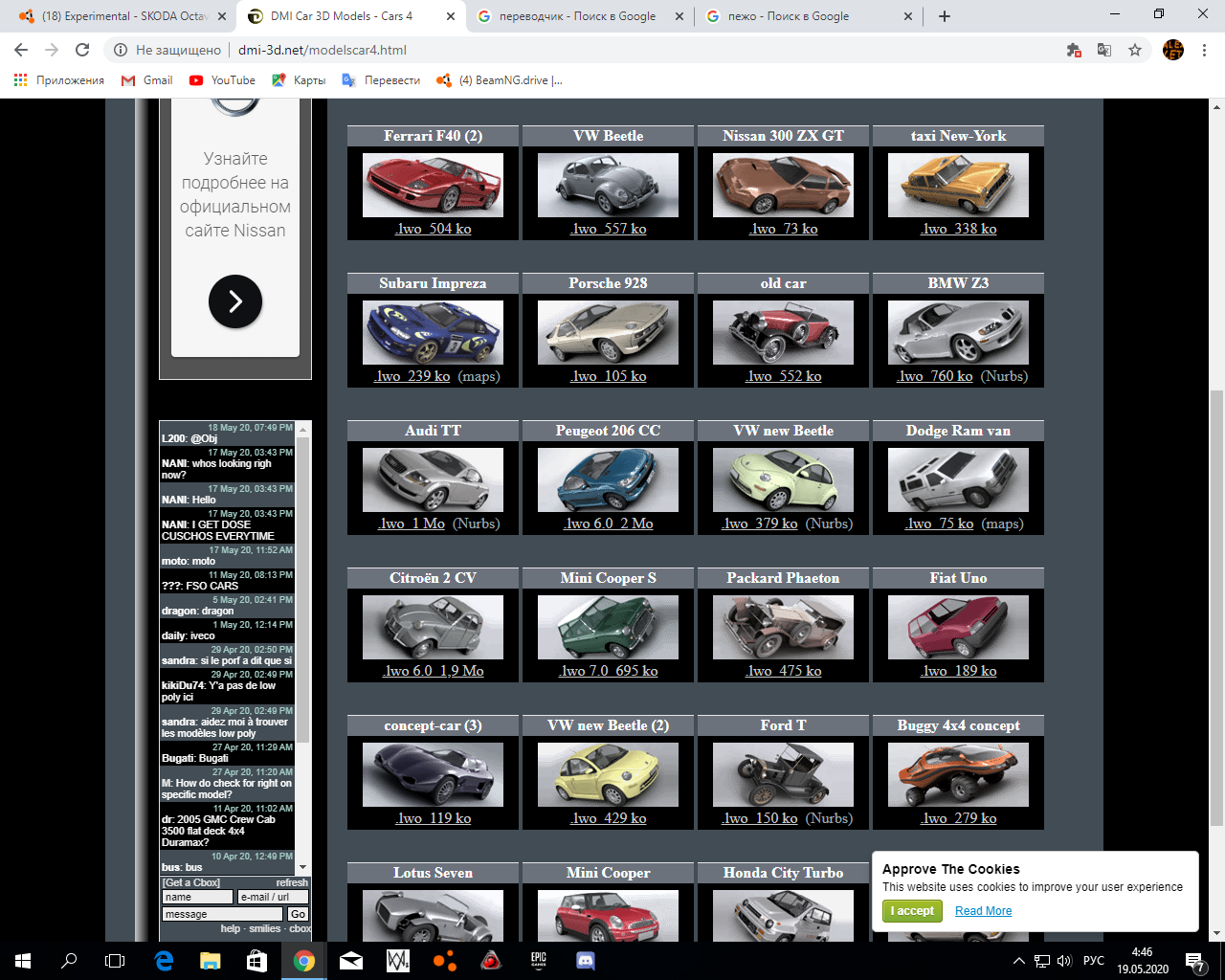Screen dimensions: 1225x980
Task: Click the chat box scroll-down arrow
Action: point(303,867)
